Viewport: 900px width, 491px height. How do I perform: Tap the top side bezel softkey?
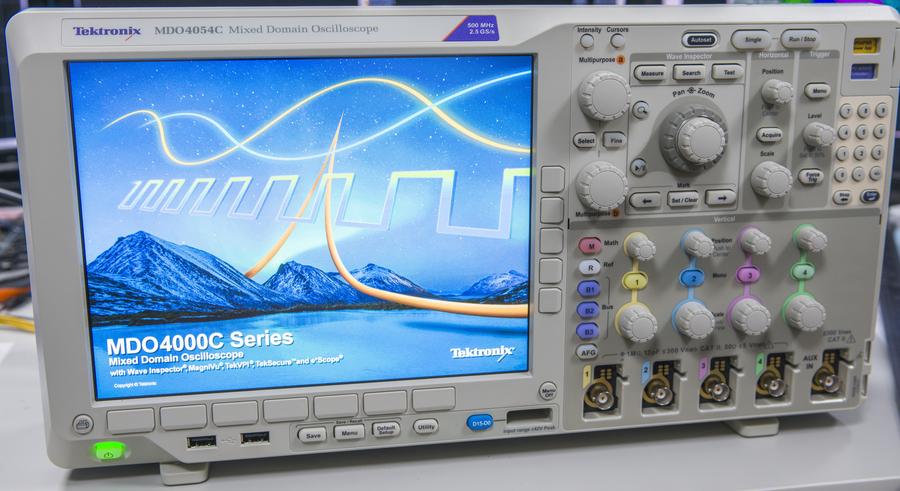pyautogui.click(x=552, y=179)
